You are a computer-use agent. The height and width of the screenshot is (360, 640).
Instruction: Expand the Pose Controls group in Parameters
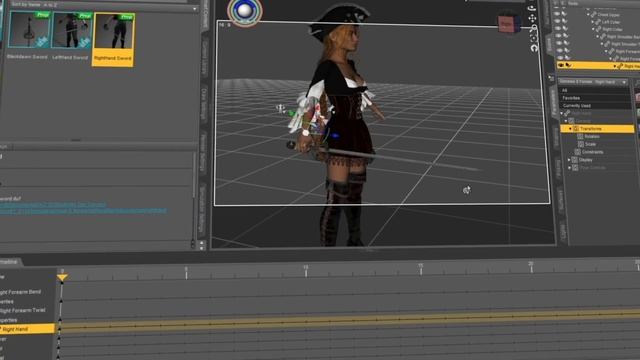570,168
